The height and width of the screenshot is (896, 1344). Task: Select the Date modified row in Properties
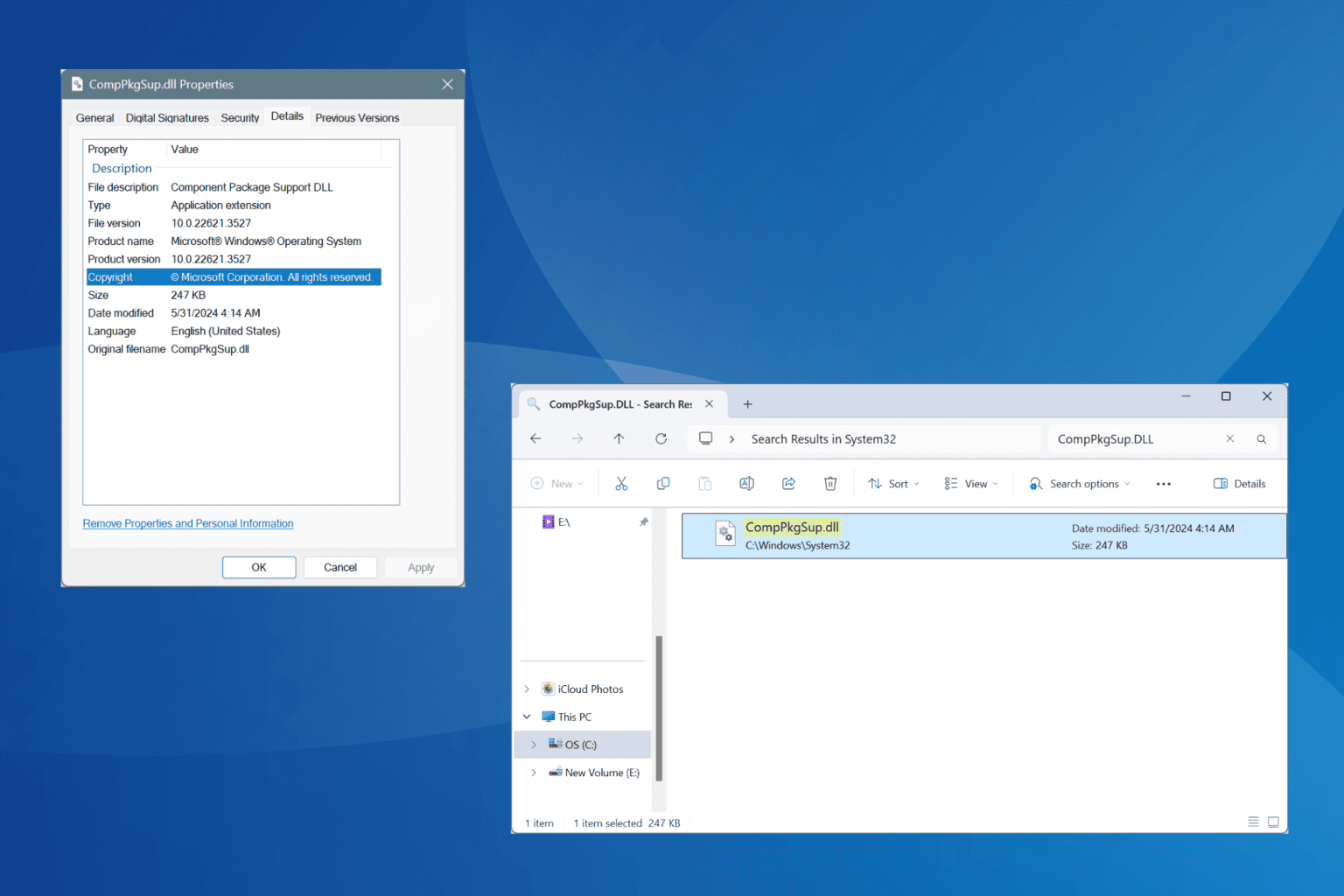pyautogui.click(x=234, y=313)
